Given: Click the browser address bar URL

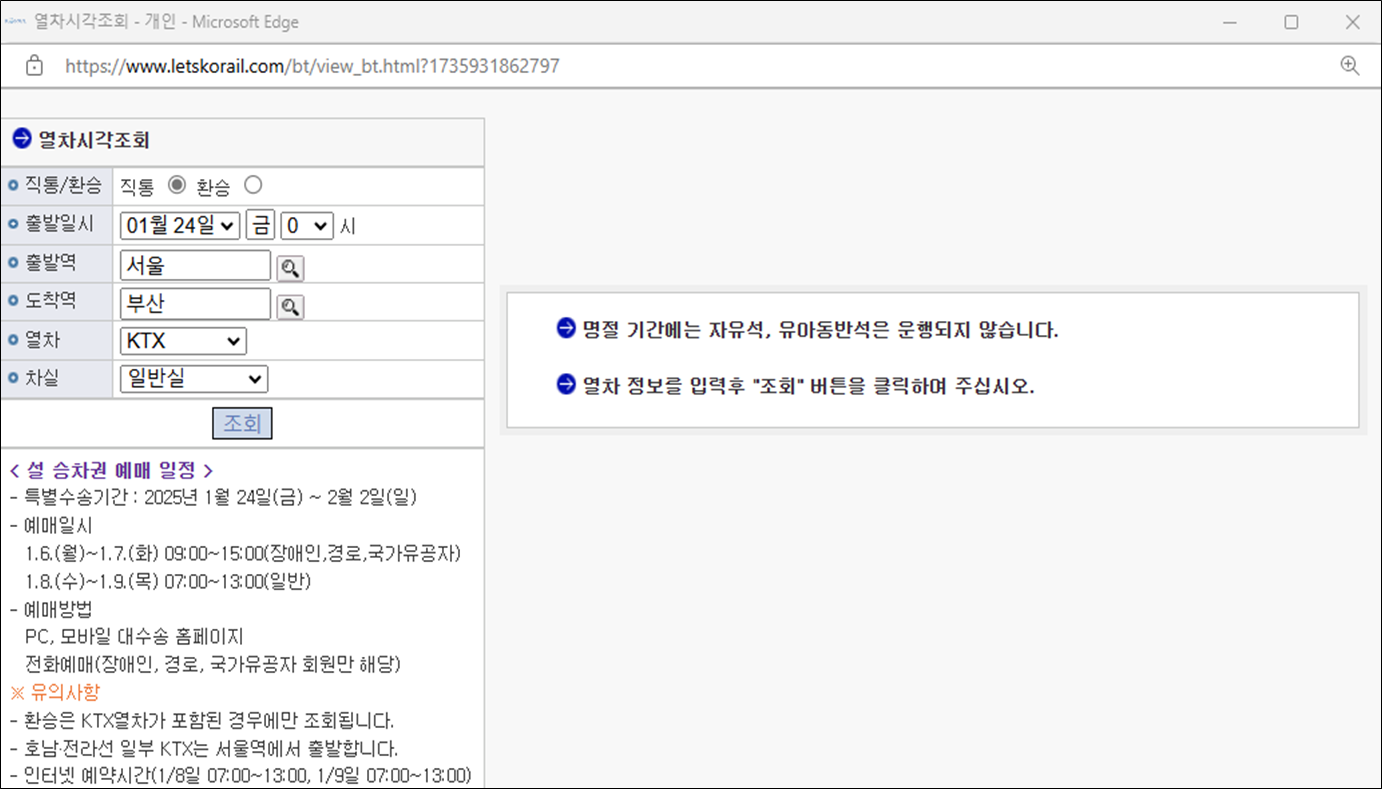Looking at the screenshot, I should point(312,66).
